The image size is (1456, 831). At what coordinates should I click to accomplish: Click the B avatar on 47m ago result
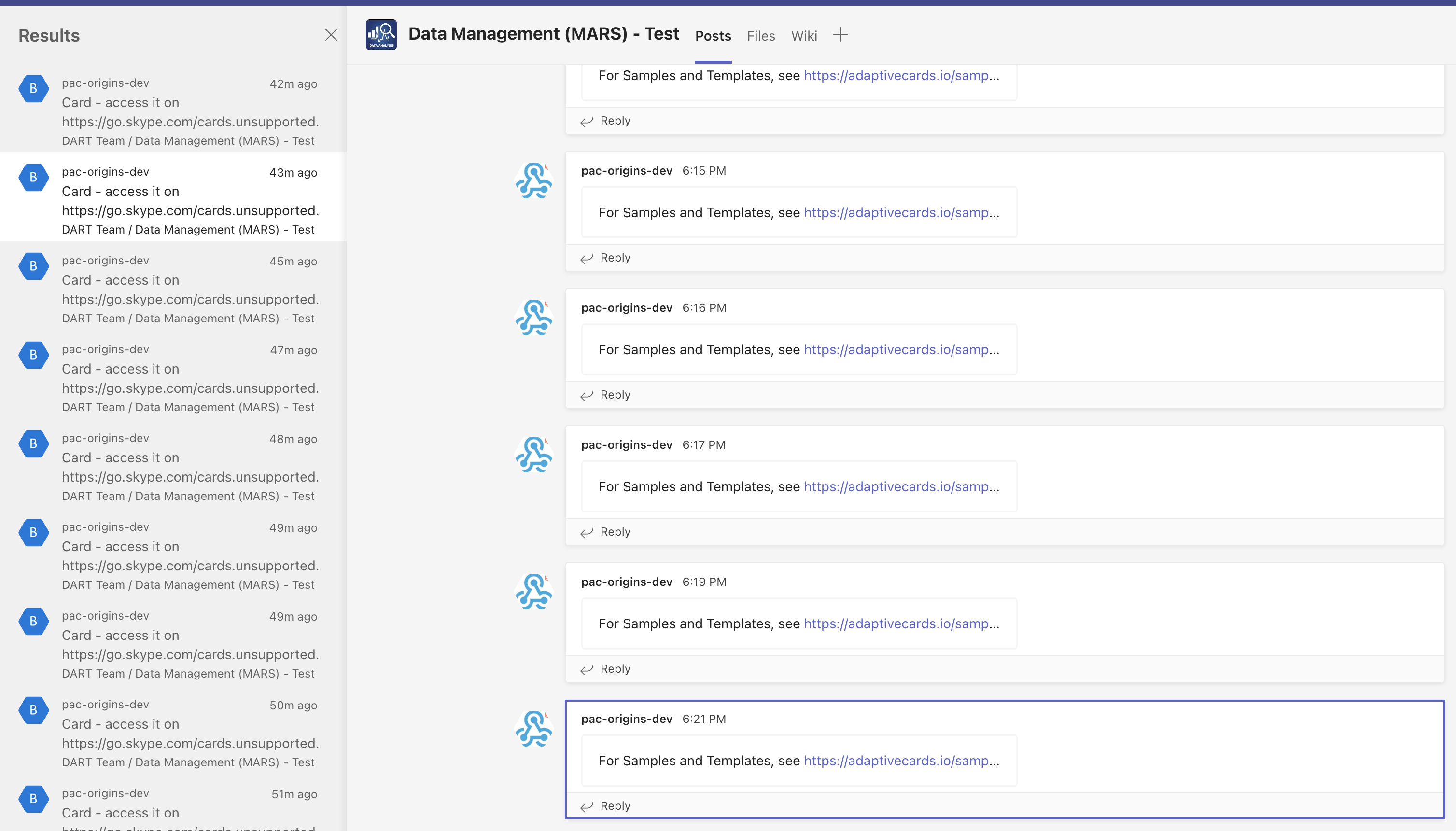[x=34, y=355]
